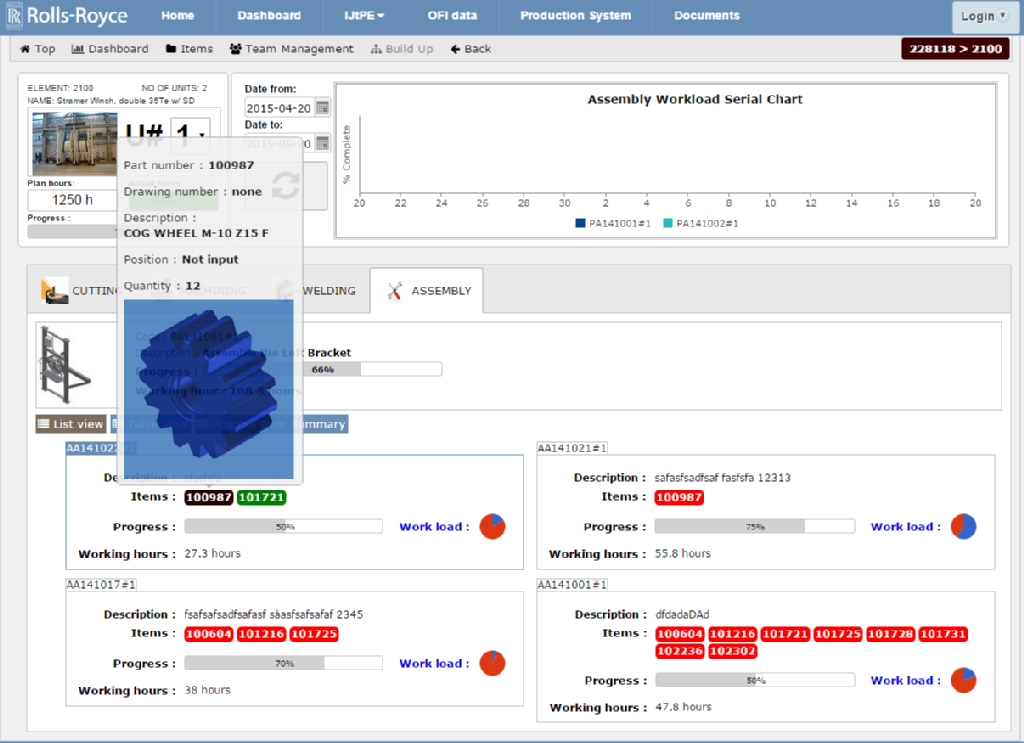The width and height of the screenshot is (1024, 743).
Task: Click work load pie chart in AA141017#1
Action: pos(492,663)
